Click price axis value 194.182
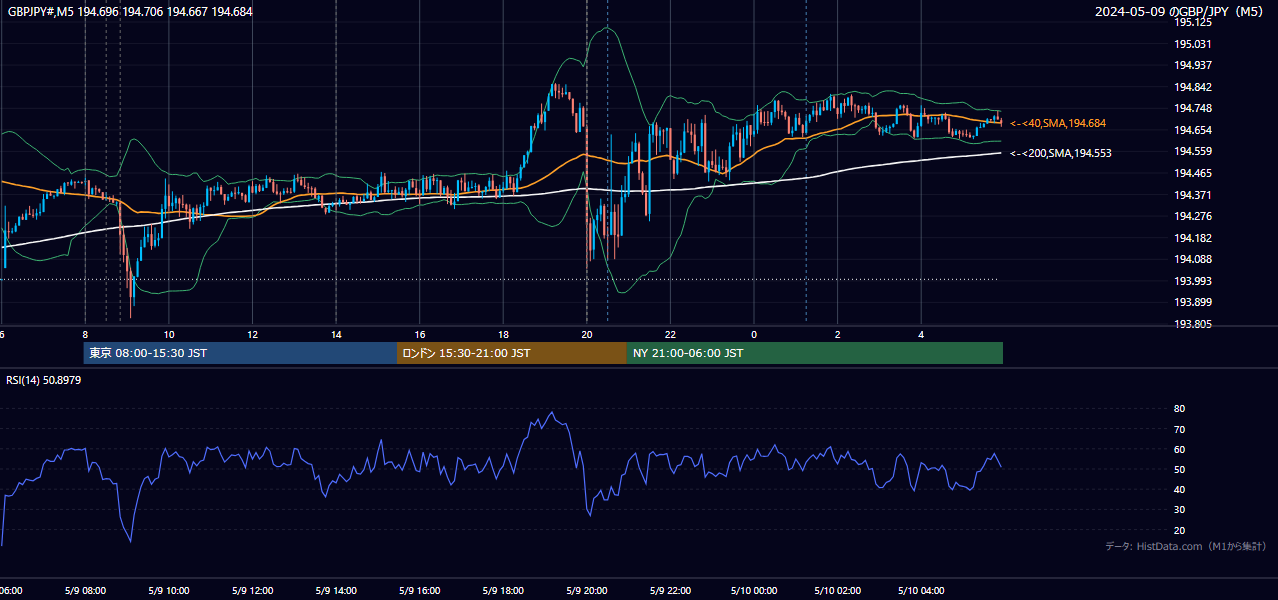The width and height of the screenshot is (1278, 600). (1192, 238)
